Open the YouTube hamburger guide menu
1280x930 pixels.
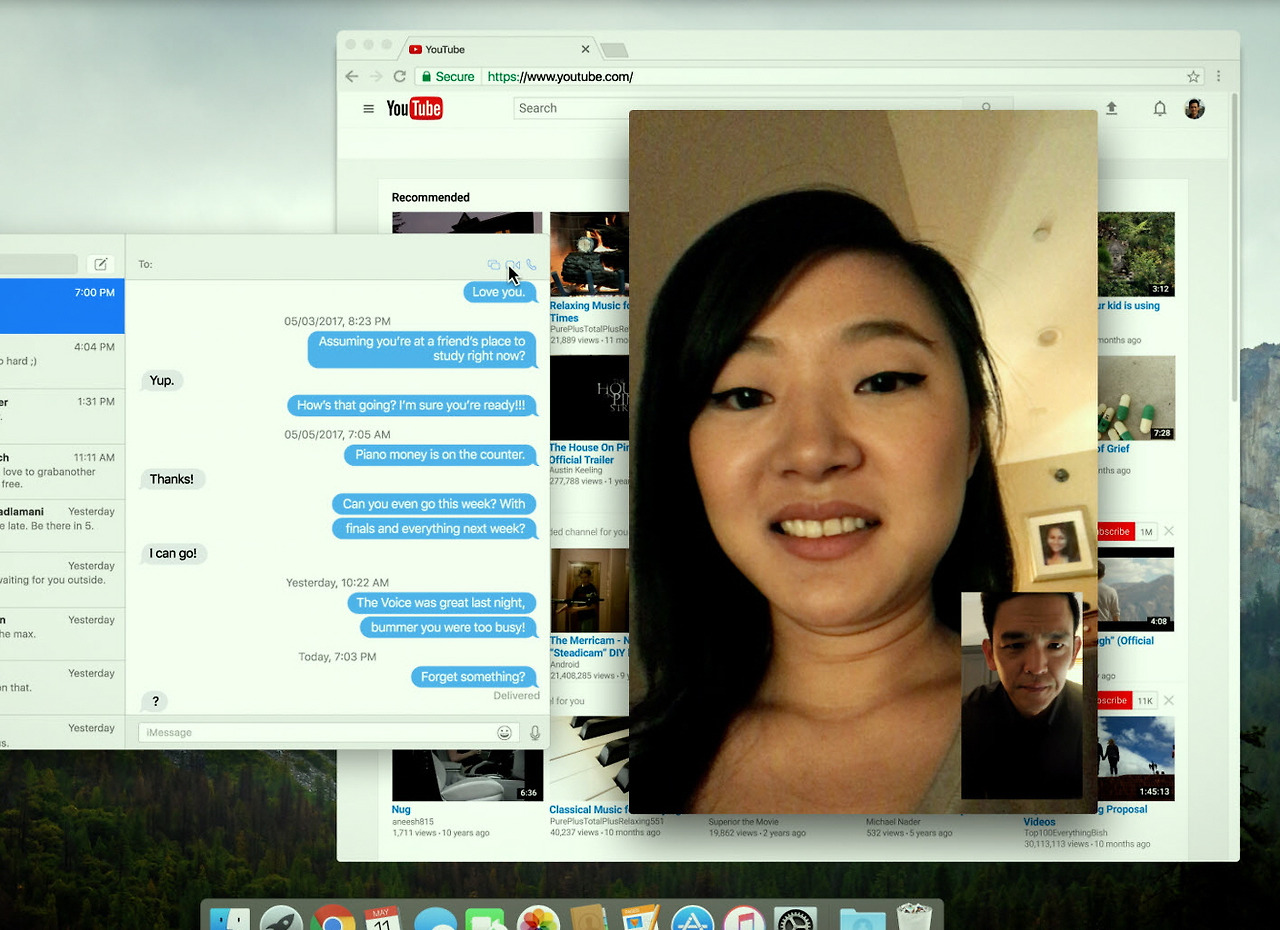point(368,109)
